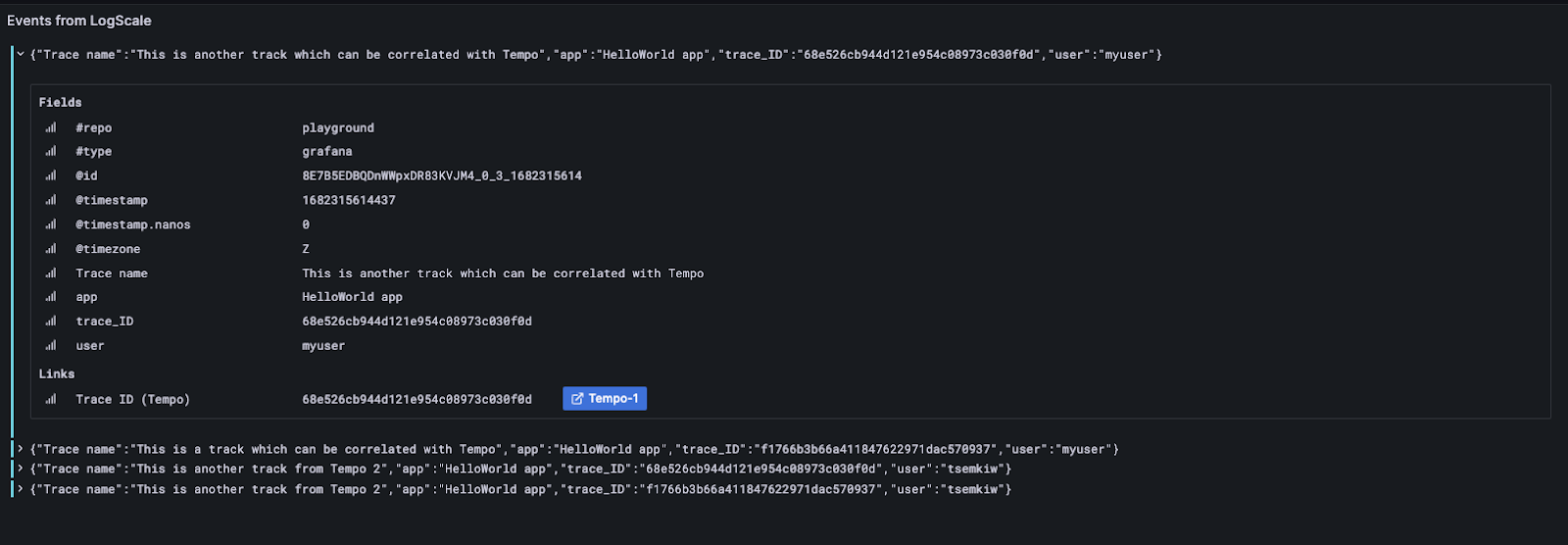Click the stats icon beside #type field

point(51,152)
